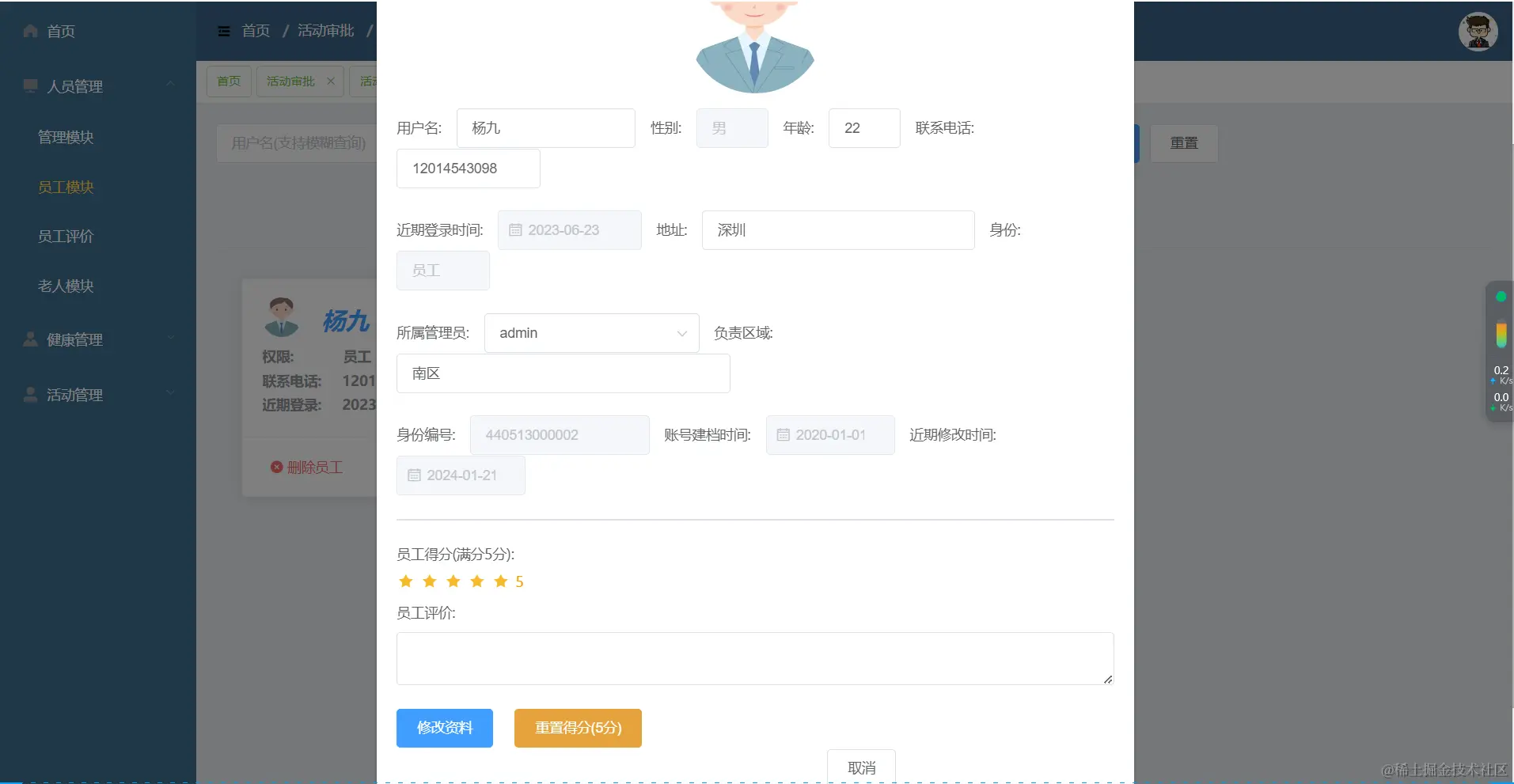Click the 负责区域 input showing 南区
Viewport: 1514px width, 784px height.
563,373
